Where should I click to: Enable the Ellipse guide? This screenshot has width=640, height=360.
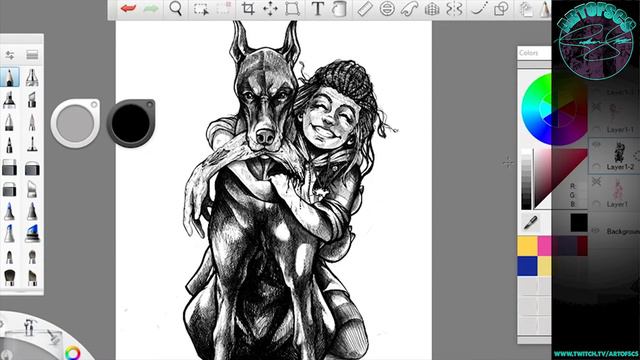point(387,9)
